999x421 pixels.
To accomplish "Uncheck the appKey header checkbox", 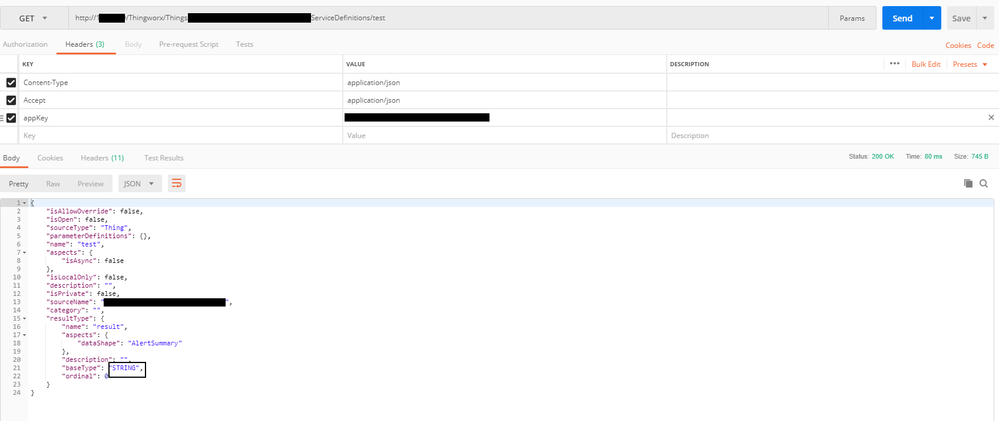I will tap(11, 118).
